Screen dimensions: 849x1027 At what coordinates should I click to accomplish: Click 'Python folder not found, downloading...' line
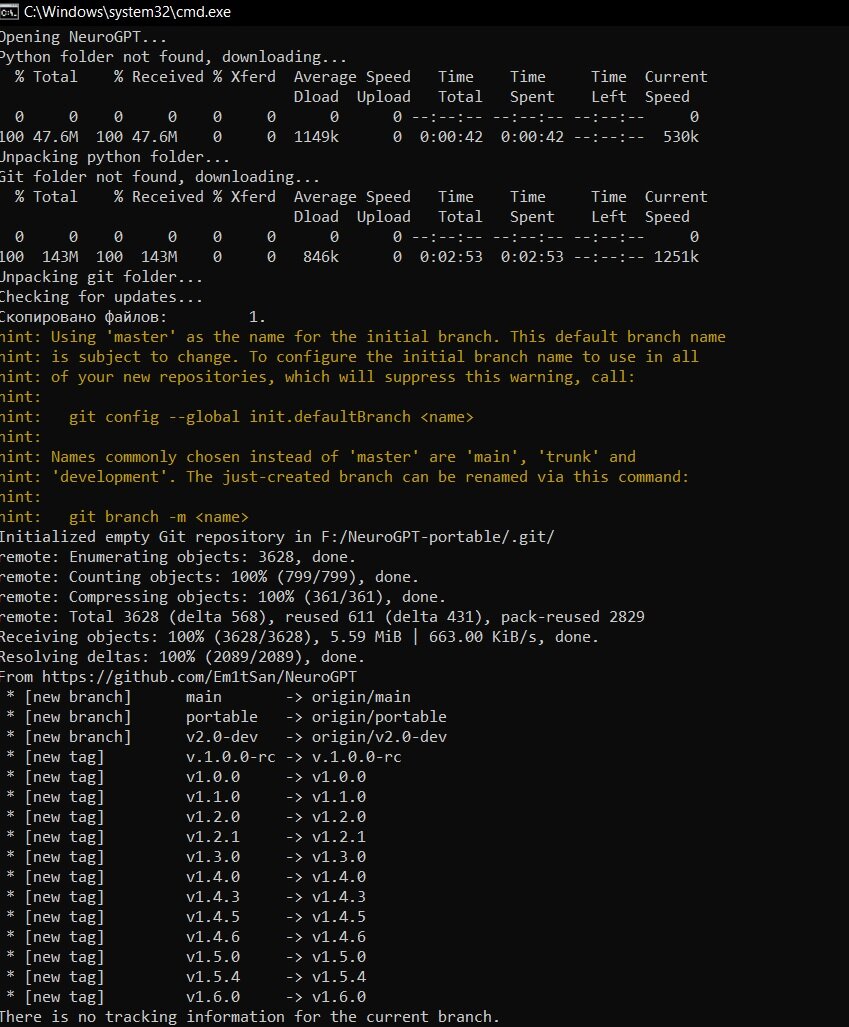[x=174, y=57]
